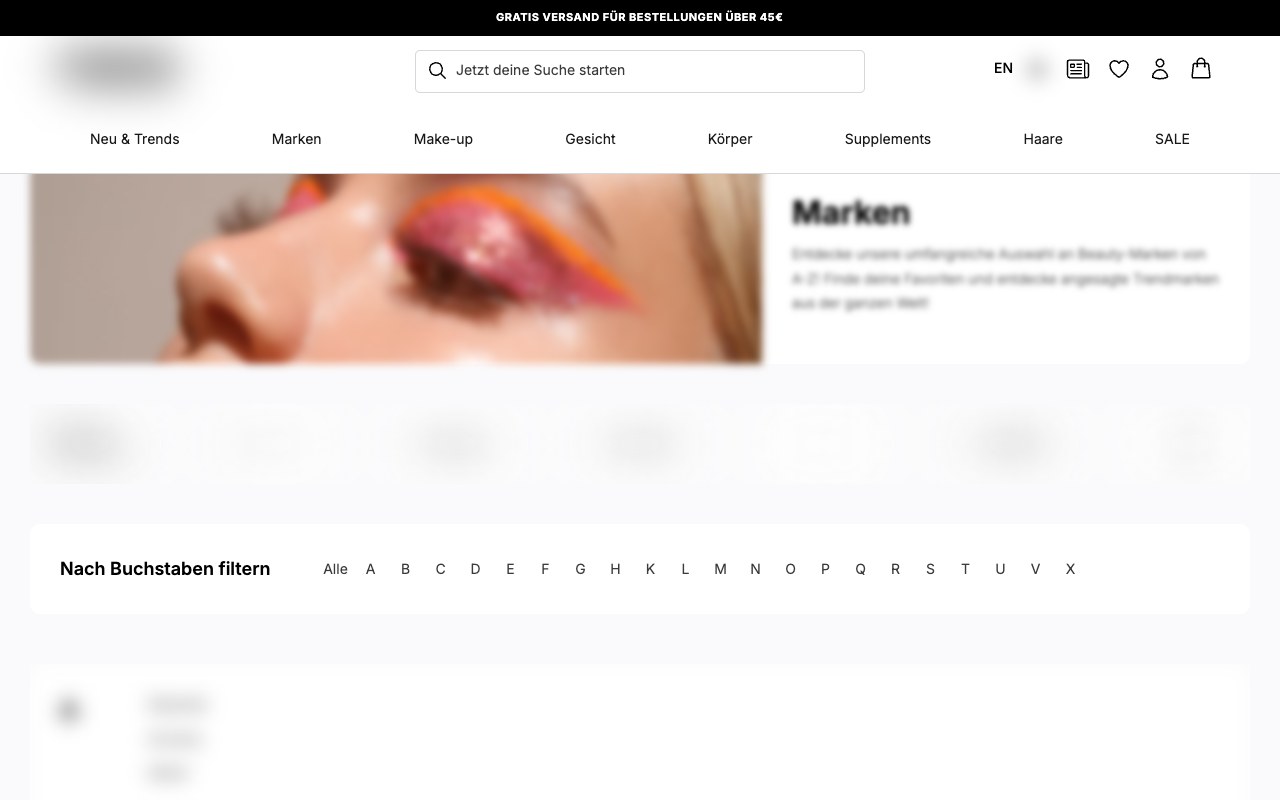Filter brands by letter G
1280x800 pixels.
580,569
